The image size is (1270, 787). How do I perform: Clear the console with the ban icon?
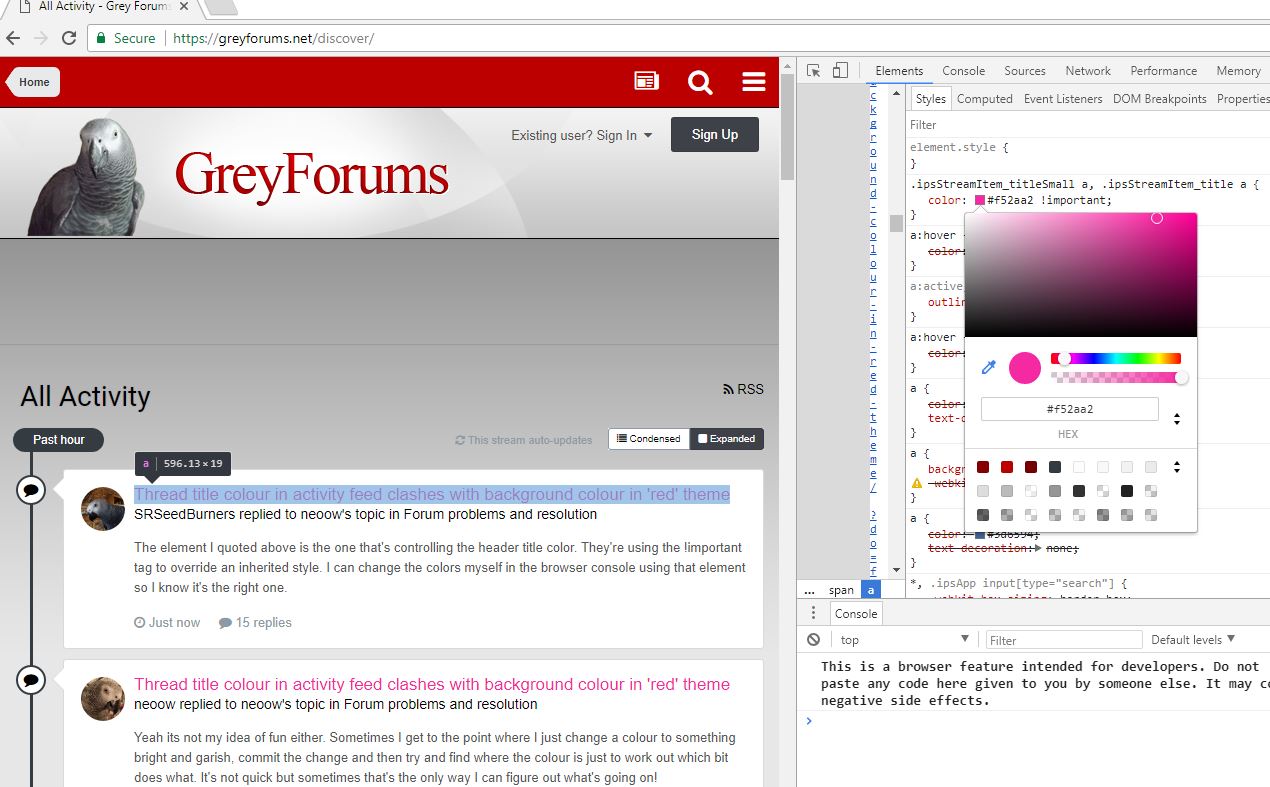814,640
